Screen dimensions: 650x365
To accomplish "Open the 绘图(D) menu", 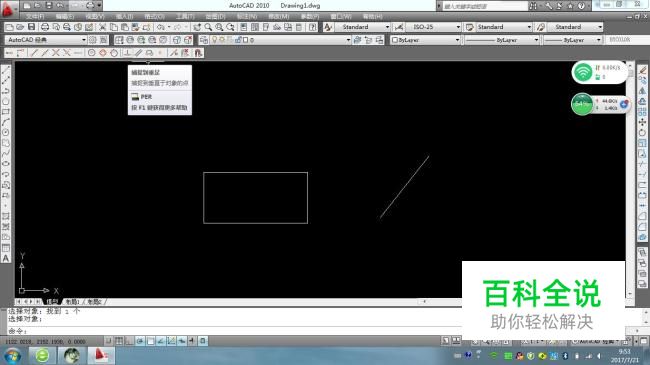I will [x=215, y=16].
